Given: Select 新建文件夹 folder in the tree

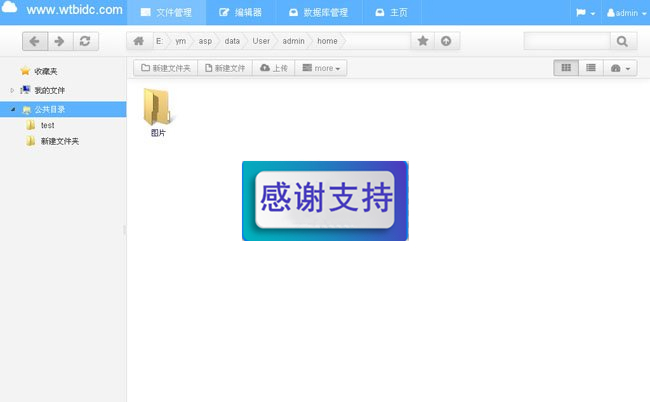Looking at the screenshot, I should coord(59,141).
